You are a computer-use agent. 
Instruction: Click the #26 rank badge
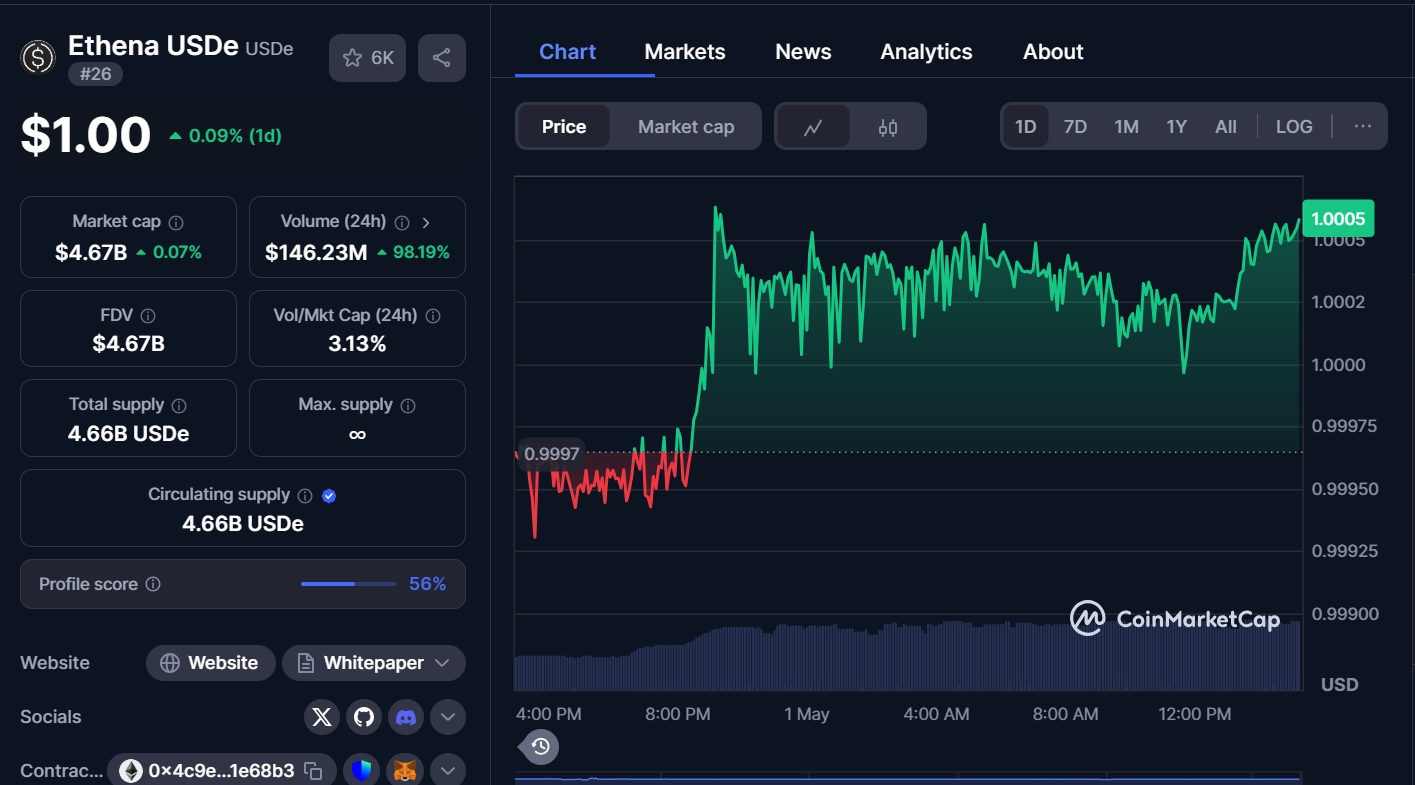(95, 74)
